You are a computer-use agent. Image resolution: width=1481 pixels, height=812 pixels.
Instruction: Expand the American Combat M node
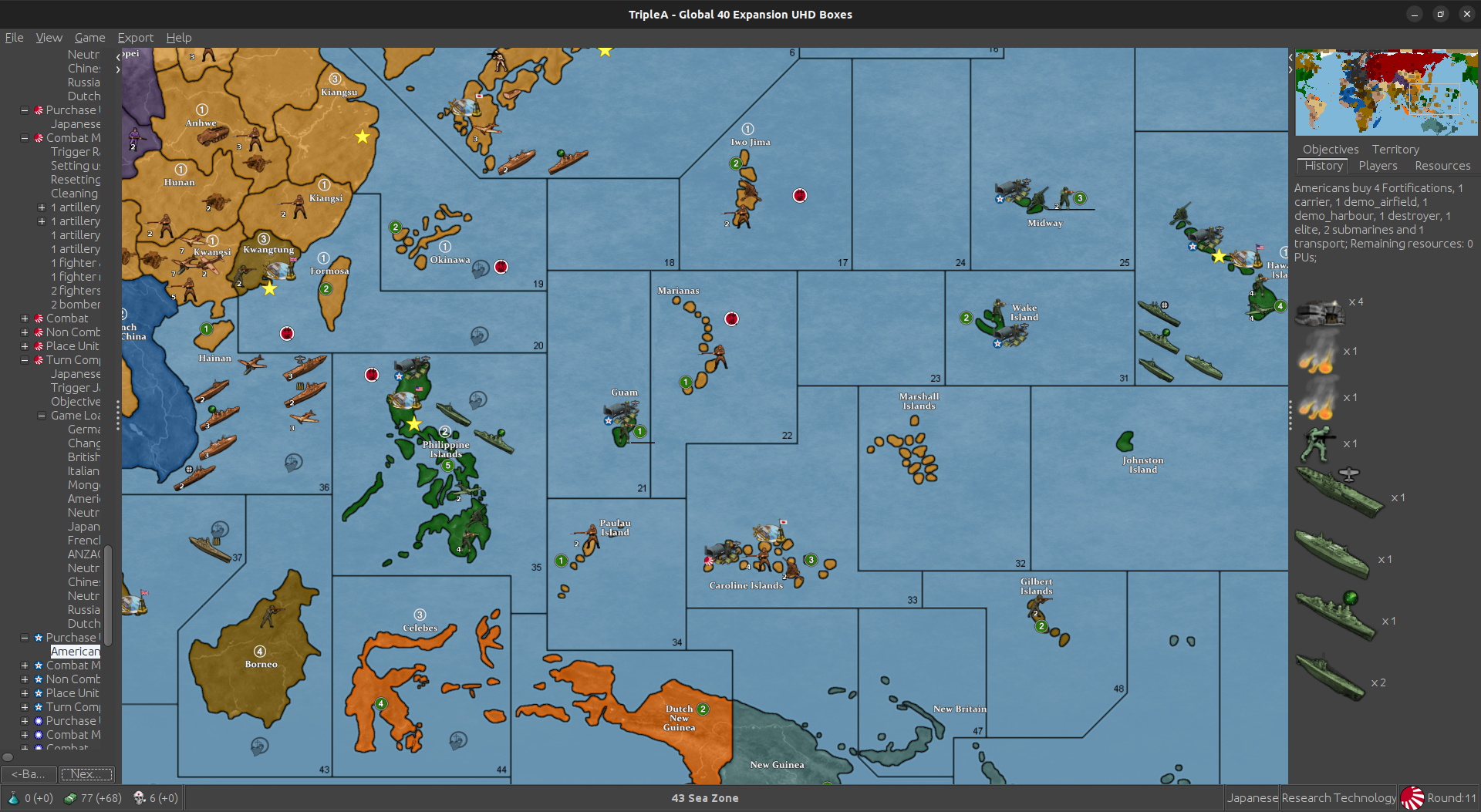(25, 665)
